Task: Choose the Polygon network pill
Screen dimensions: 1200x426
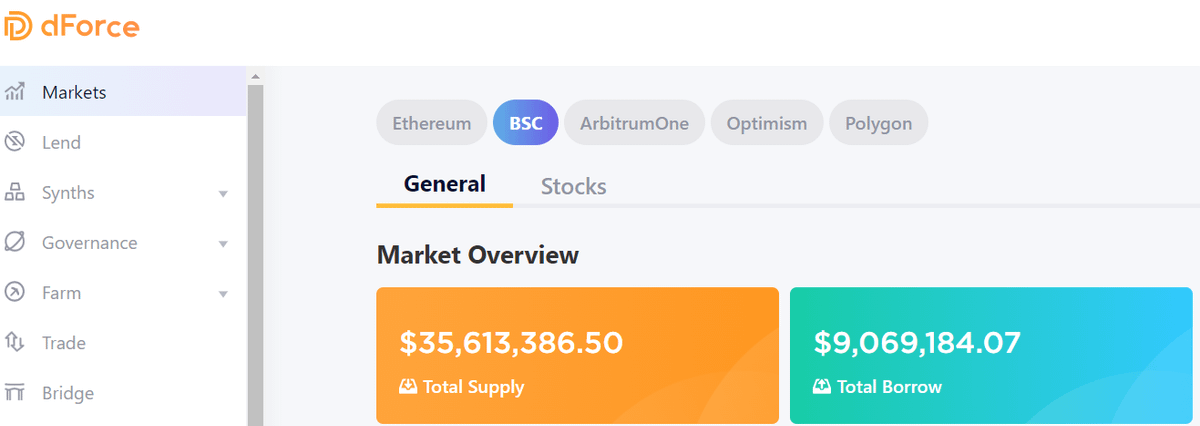Action: (x=878, y=124)
